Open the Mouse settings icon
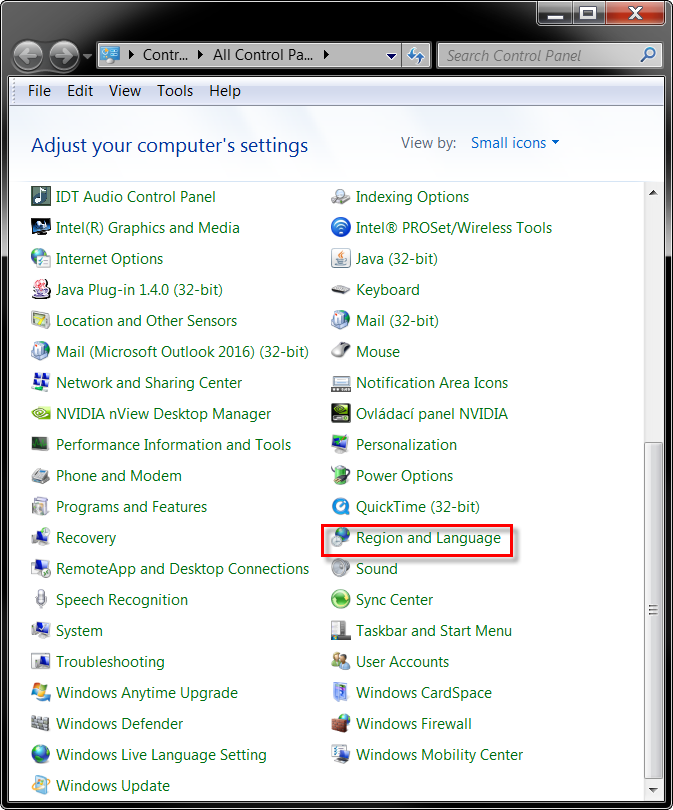 click(340, 352)
